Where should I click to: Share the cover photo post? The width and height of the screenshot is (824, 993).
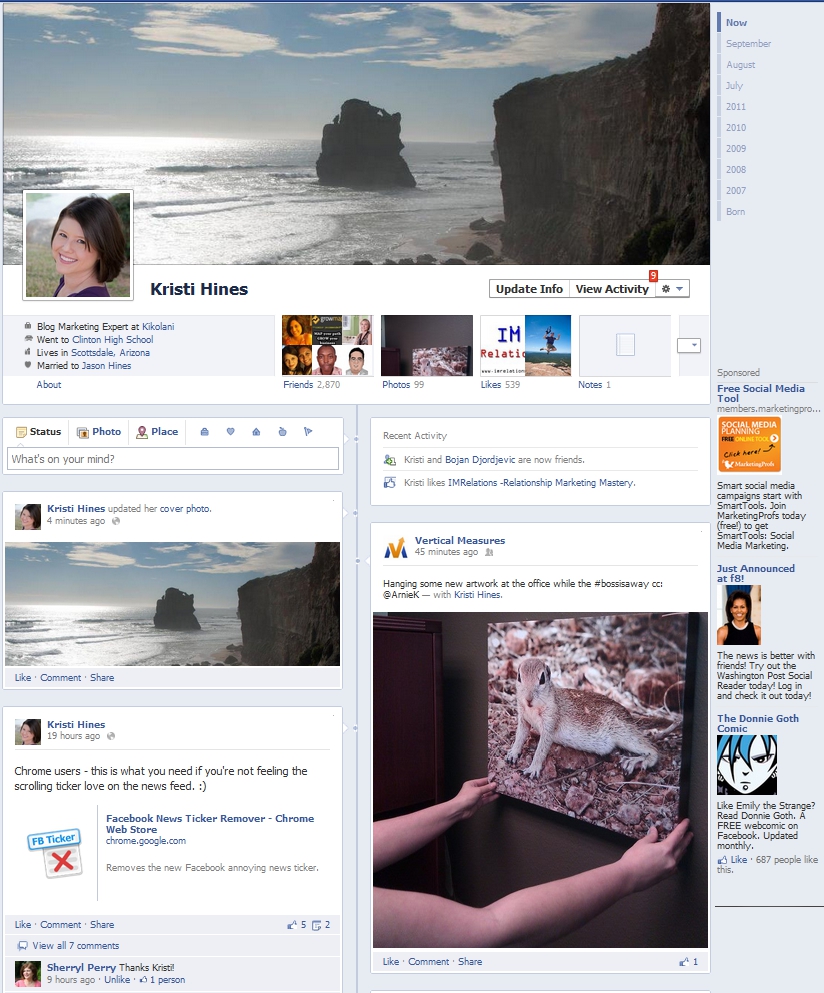pos(102,678)
